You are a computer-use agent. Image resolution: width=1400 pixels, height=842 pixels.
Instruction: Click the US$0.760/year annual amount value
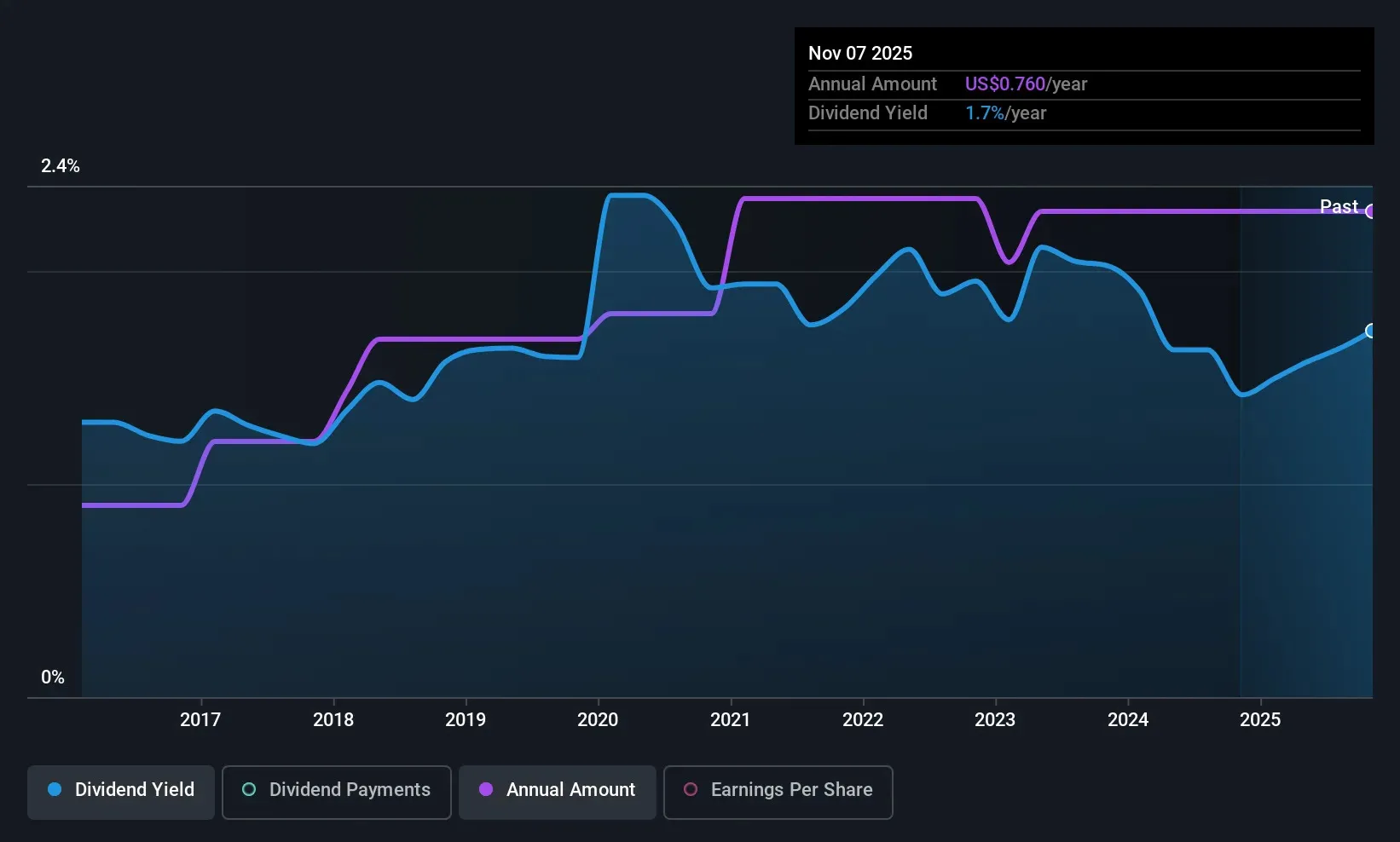(1025, 84)
